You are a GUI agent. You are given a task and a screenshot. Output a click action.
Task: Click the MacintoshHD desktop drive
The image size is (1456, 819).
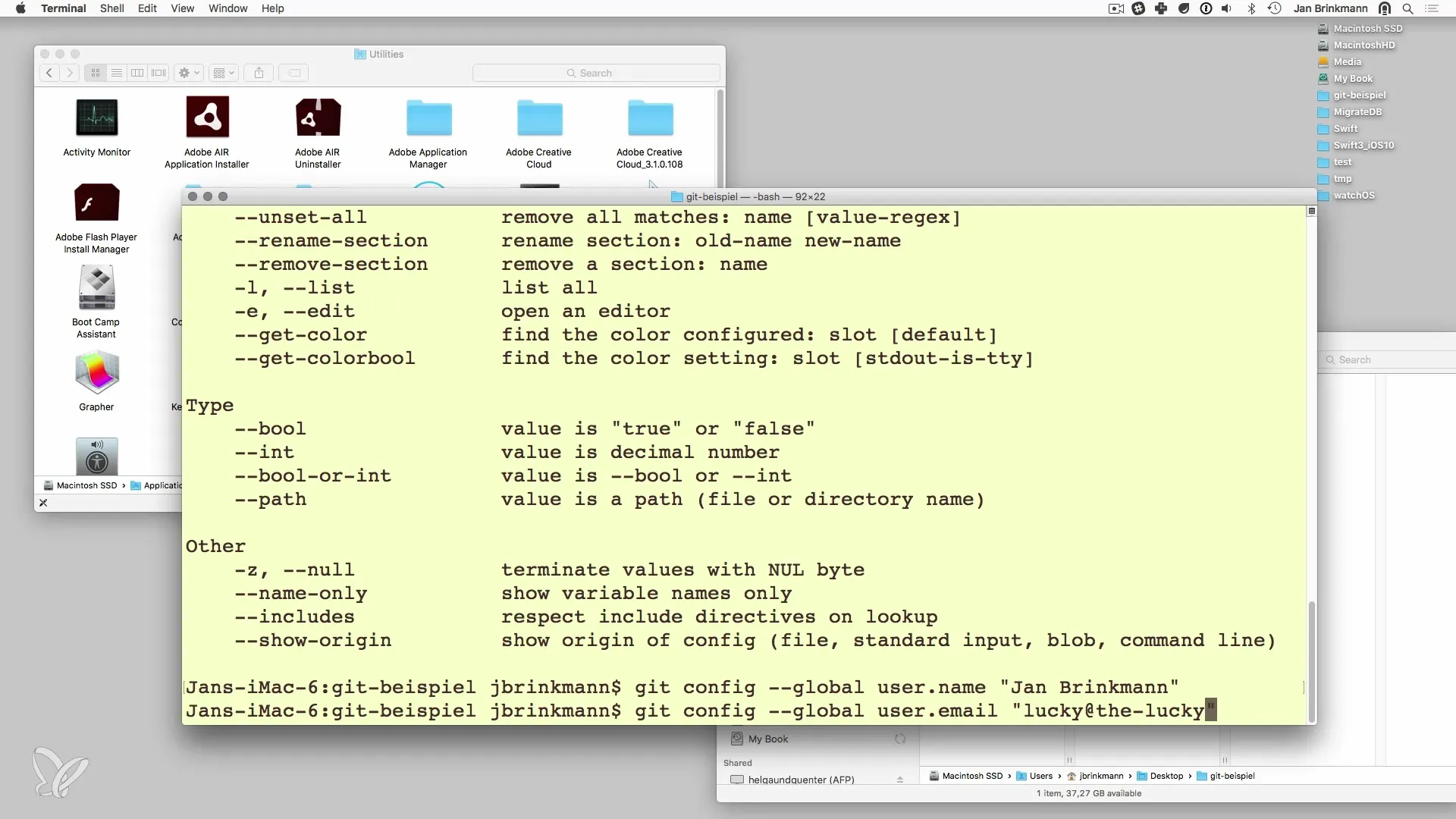(x=1356, y=45)
